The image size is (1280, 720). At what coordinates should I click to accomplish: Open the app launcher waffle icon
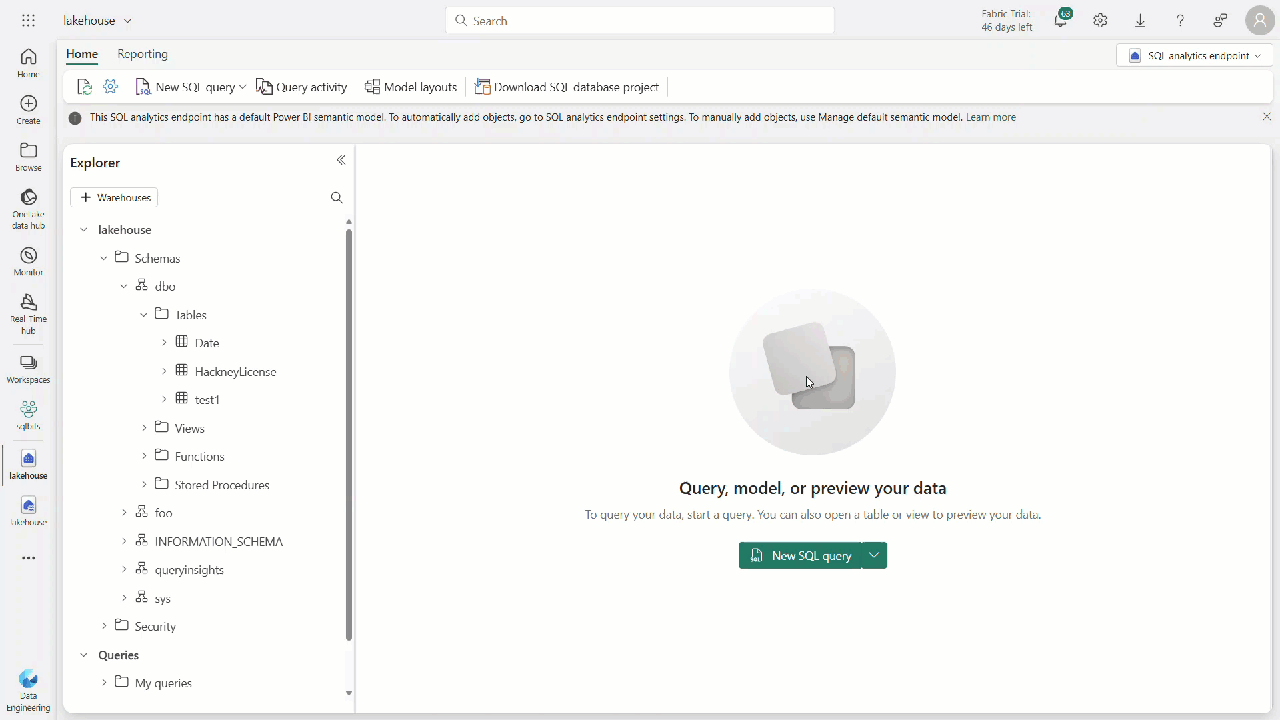(28, 20)
